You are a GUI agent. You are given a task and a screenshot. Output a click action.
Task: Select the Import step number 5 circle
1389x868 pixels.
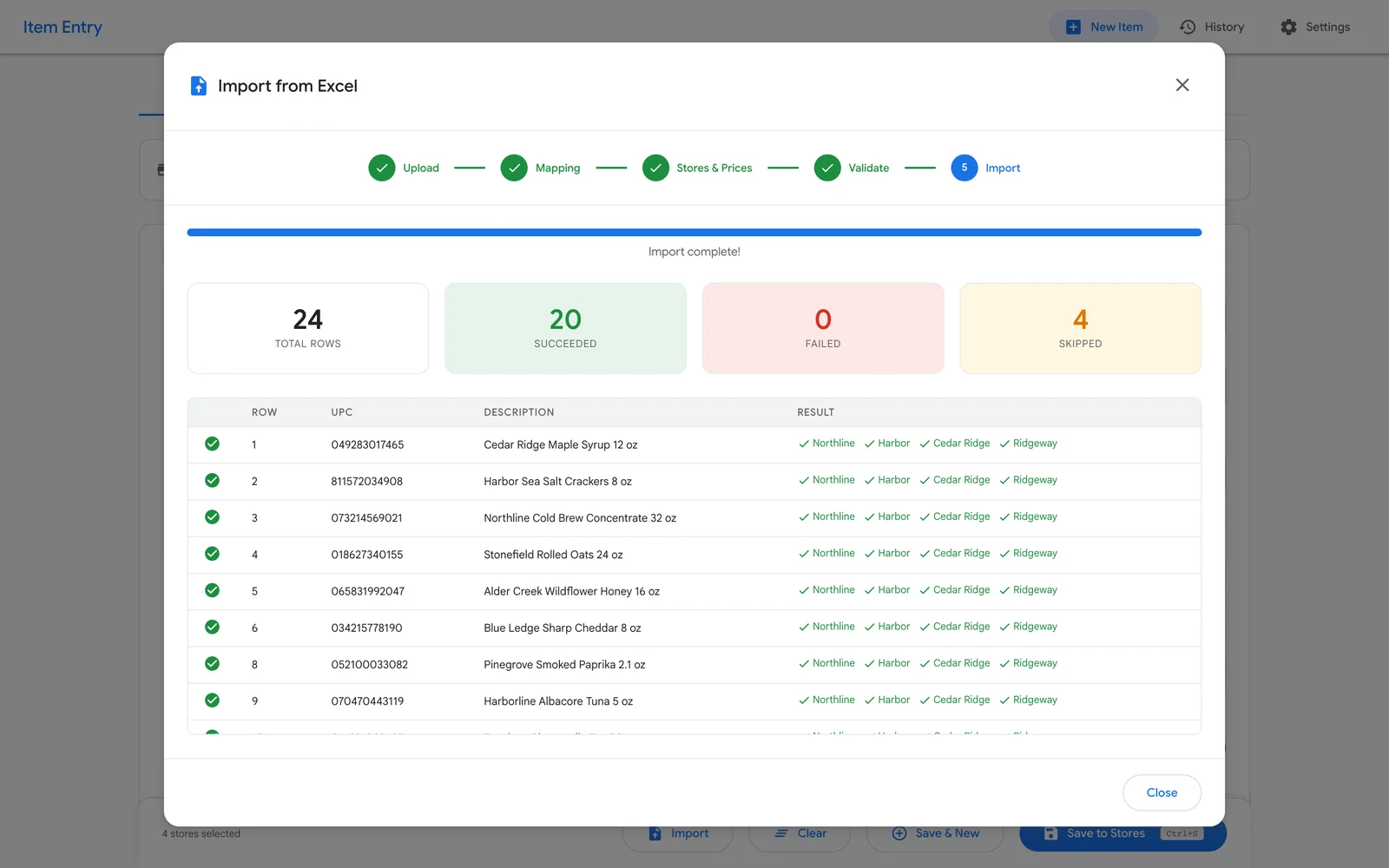(x=964, y=168)
